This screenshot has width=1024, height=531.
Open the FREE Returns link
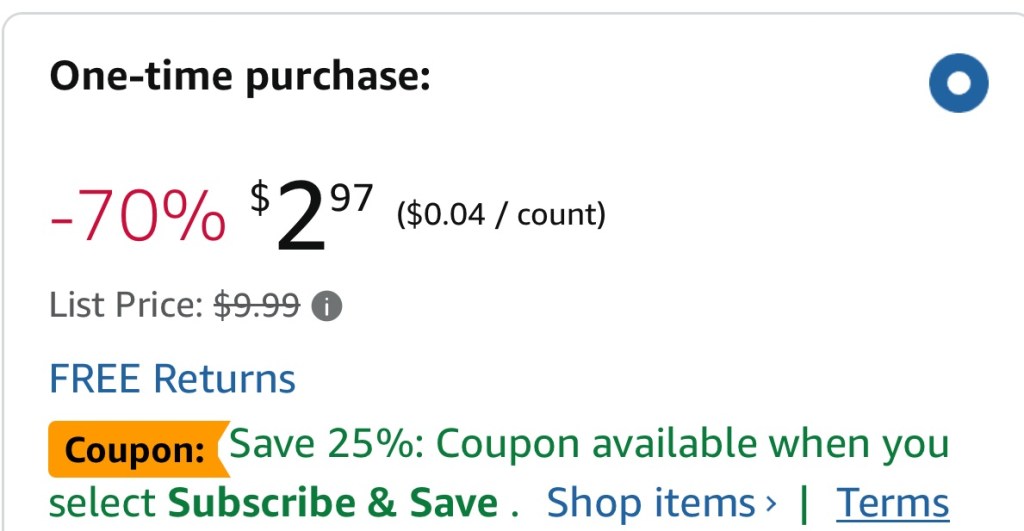coord(172,379)
